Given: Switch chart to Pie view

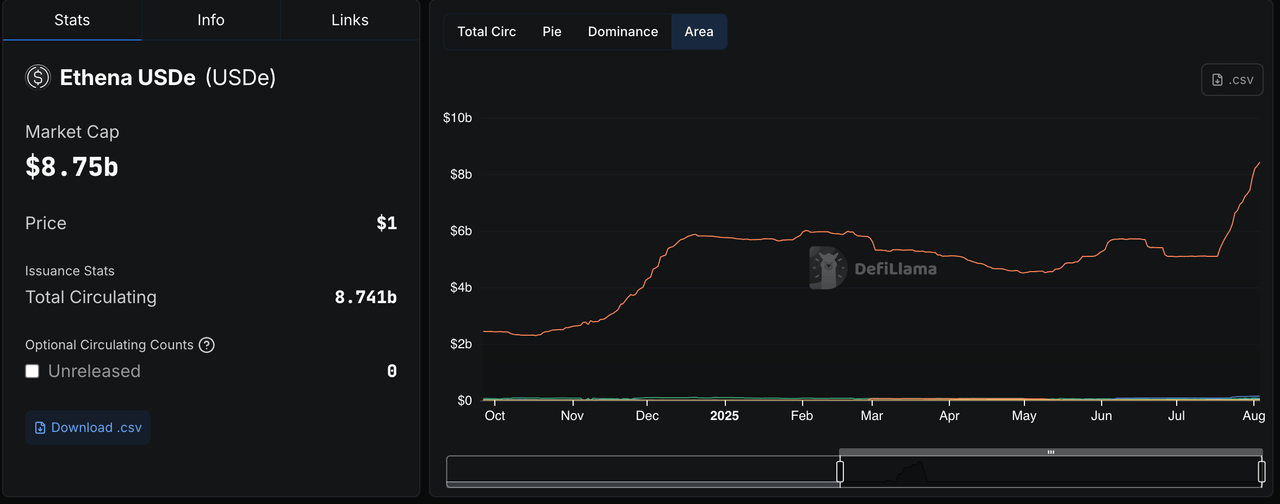Looking at the screenshot, I should [552, 32].
